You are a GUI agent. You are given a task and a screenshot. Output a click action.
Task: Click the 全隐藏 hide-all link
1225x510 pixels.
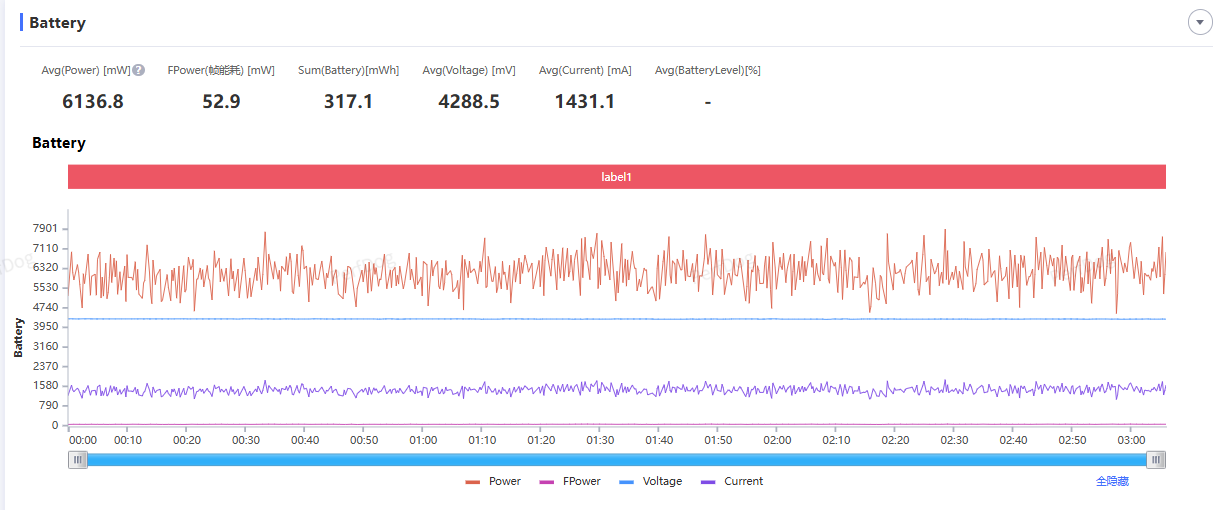[1112, 481]
